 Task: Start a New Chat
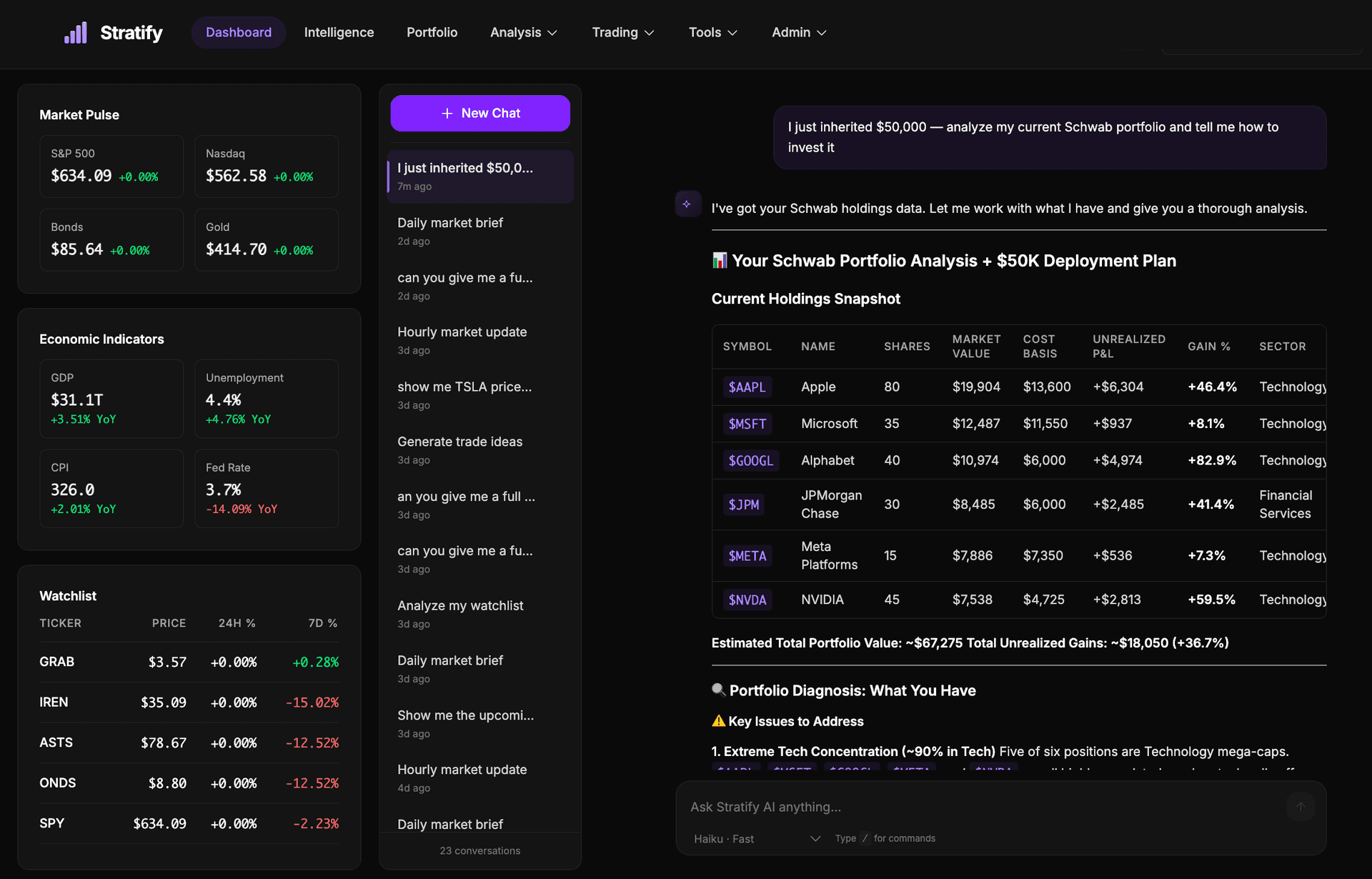click(479, 113)
